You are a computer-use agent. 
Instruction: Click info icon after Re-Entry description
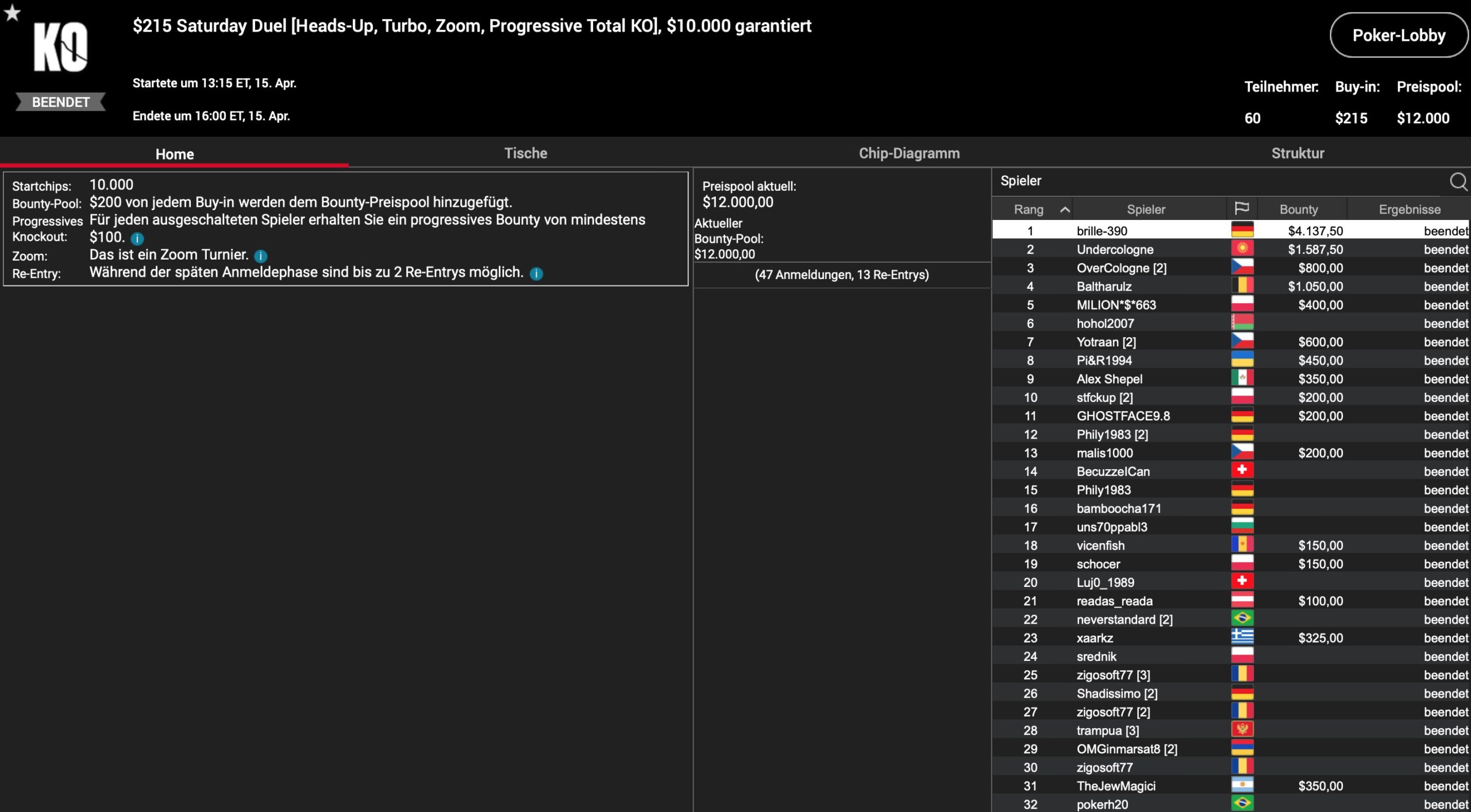[x=536, y=274]
